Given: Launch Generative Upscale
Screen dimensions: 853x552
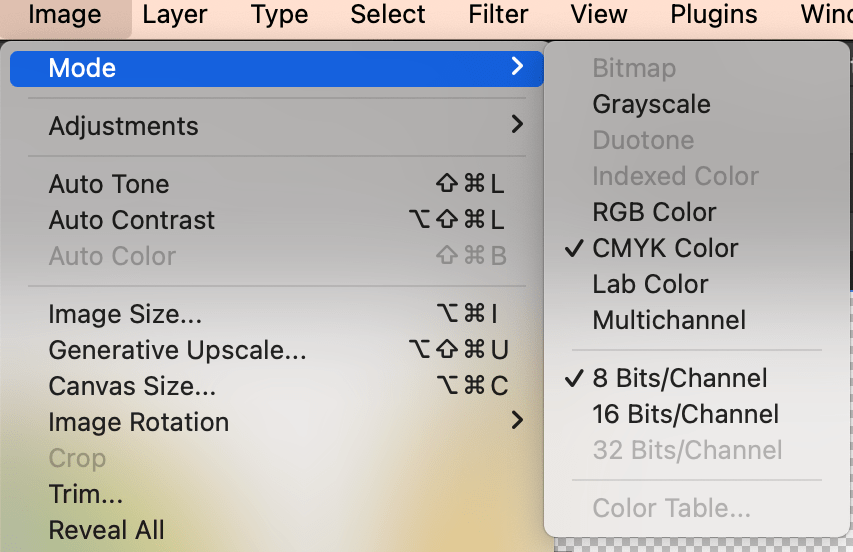Looking at the screenshot, I should [x=177, y=350].
